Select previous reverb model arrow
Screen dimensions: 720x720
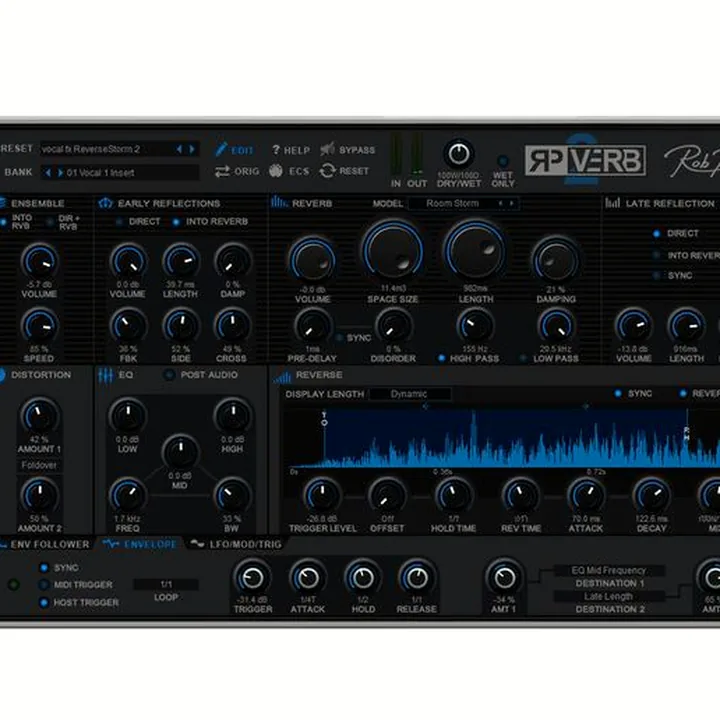501,203
